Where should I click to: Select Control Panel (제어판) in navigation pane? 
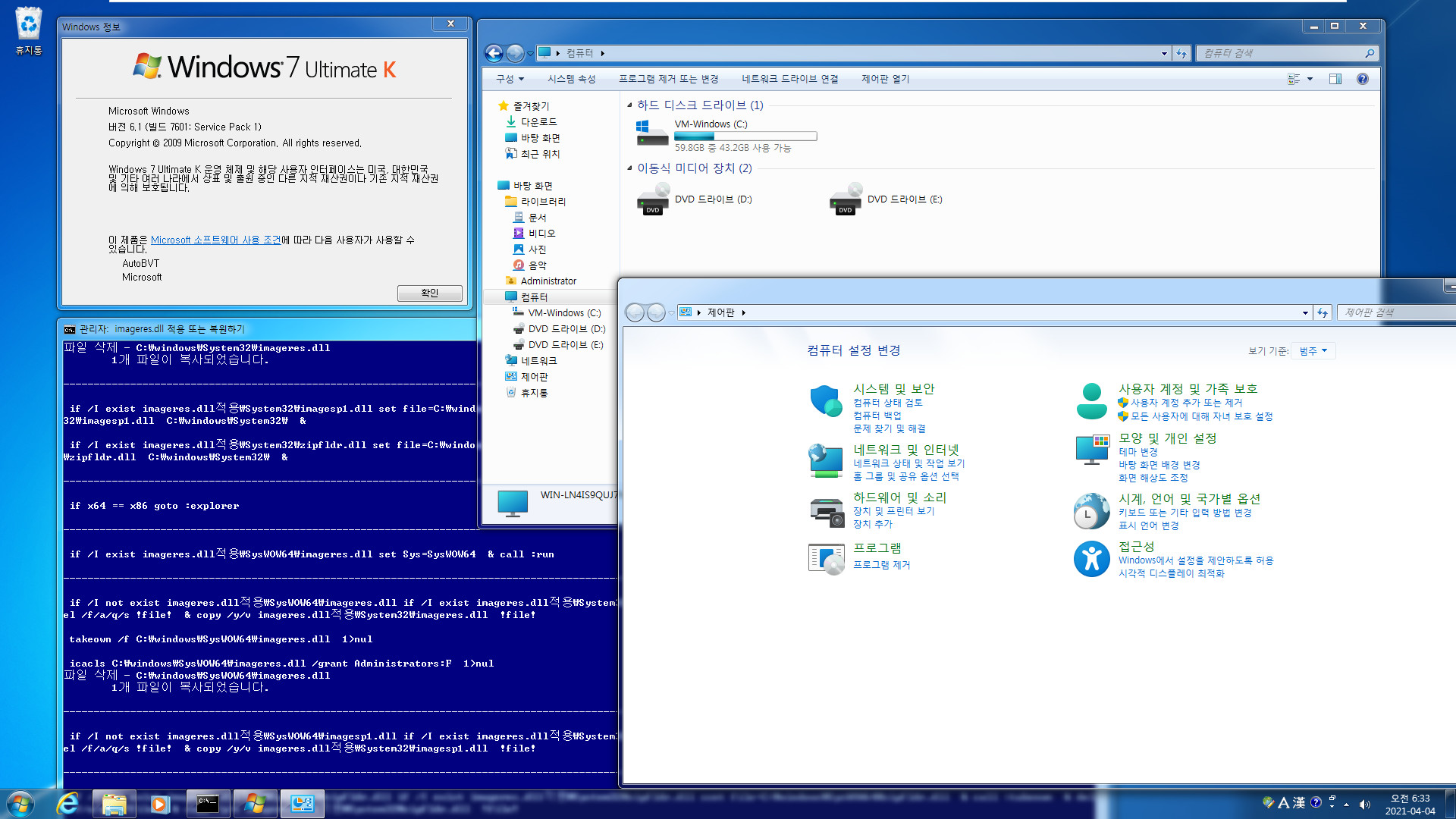[534, 377]
